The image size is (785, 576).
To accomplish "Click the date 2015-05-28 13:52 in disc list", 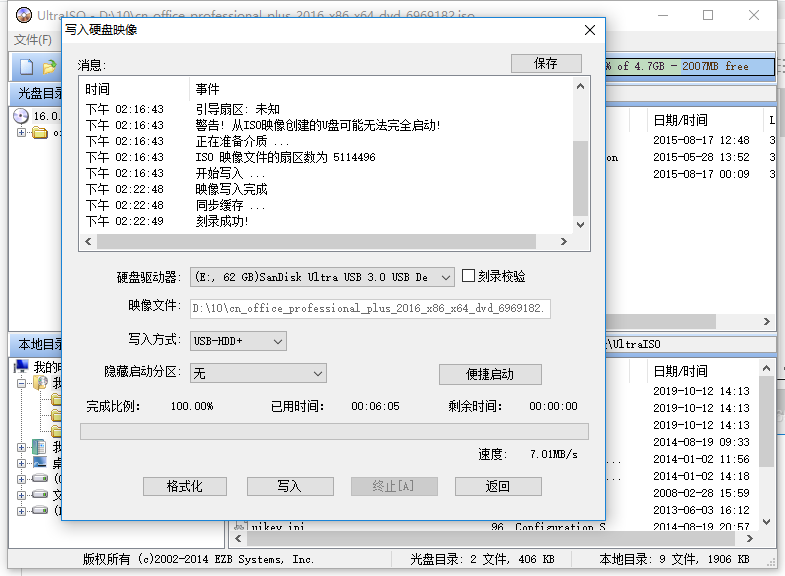I will pyautogui.click(x=701, y=157).
